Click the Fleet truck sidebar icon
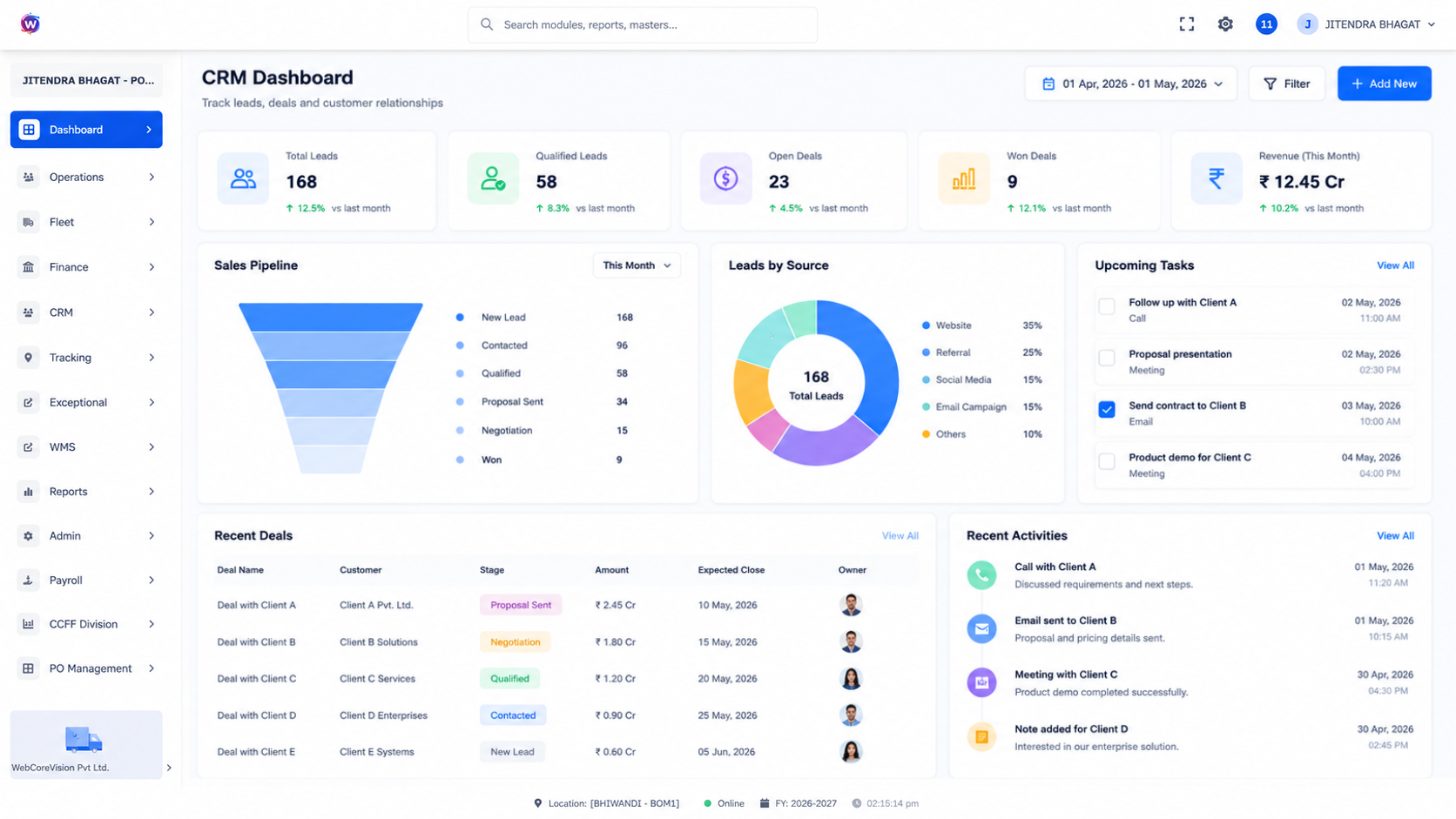 pos(29,222)
